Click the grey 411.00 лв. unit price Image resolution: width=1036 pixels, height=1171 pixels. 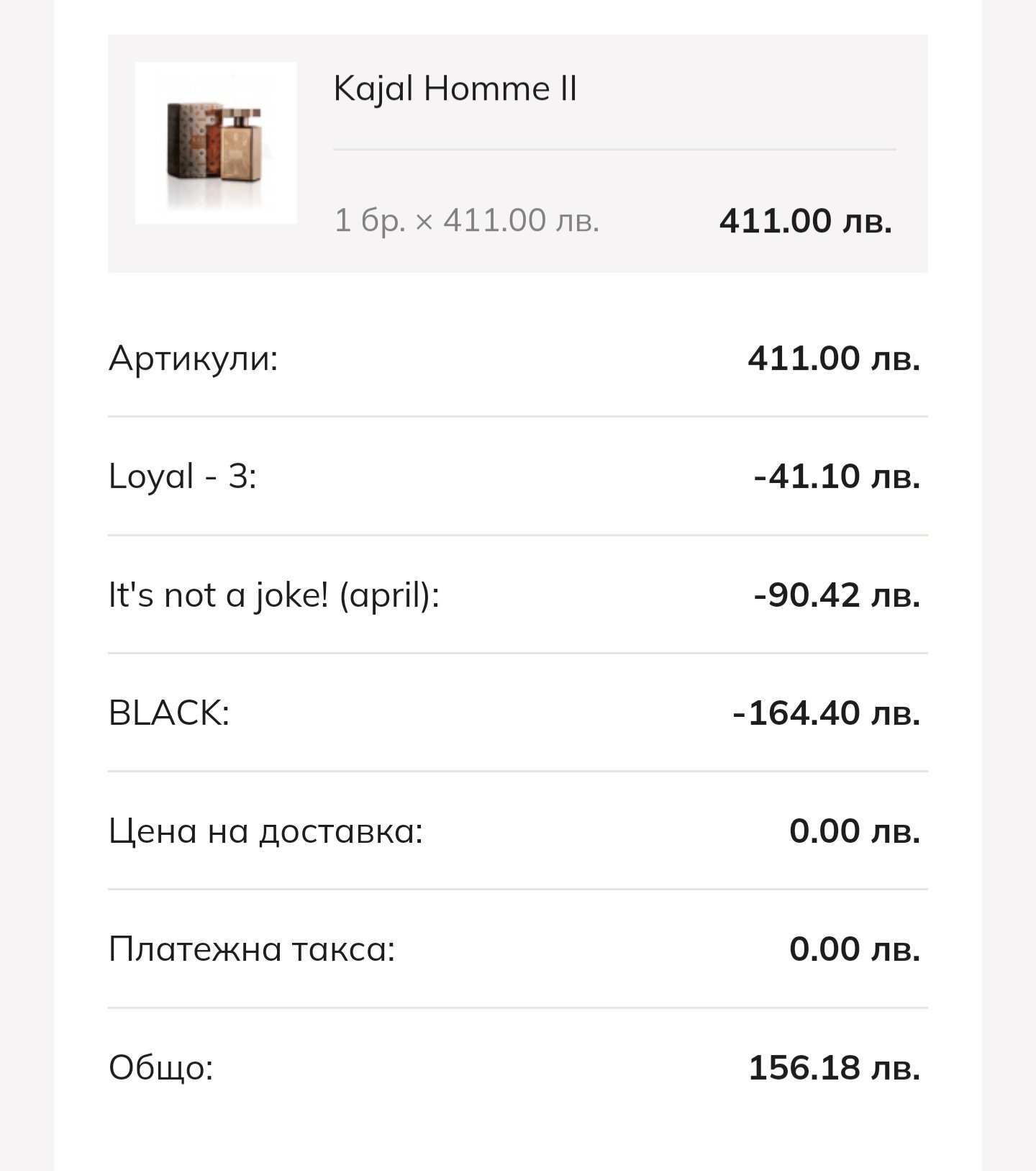pos(521,220)
